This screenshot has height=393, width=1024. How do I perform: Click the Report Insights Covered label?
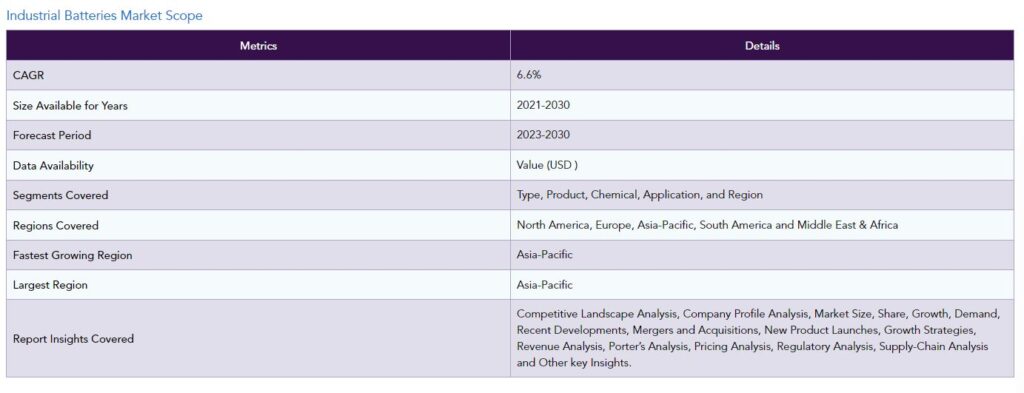(73, 339)
